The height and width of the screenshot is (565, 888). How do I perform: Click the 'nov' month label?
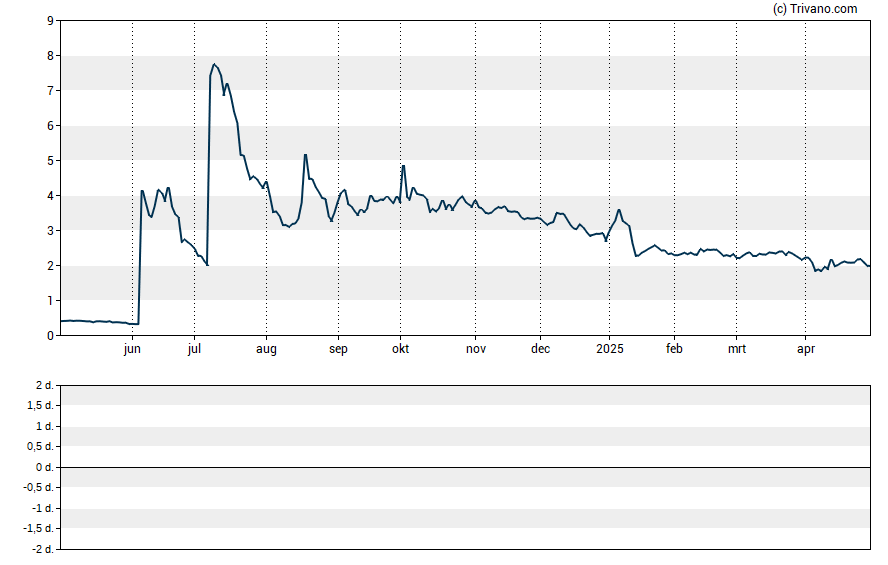click(476, 349)
